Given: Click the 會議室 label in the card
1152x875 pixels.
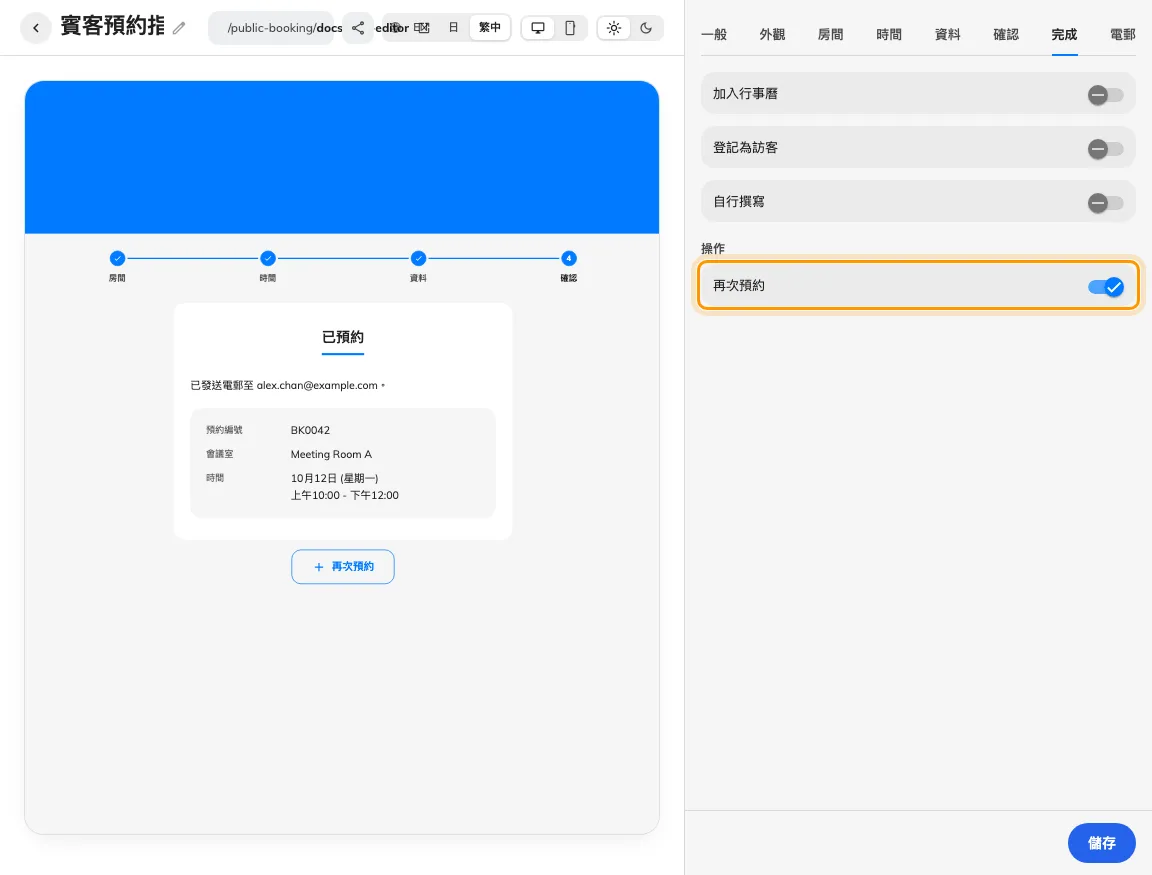Looking at the screenshot, I should click(220, 454).
